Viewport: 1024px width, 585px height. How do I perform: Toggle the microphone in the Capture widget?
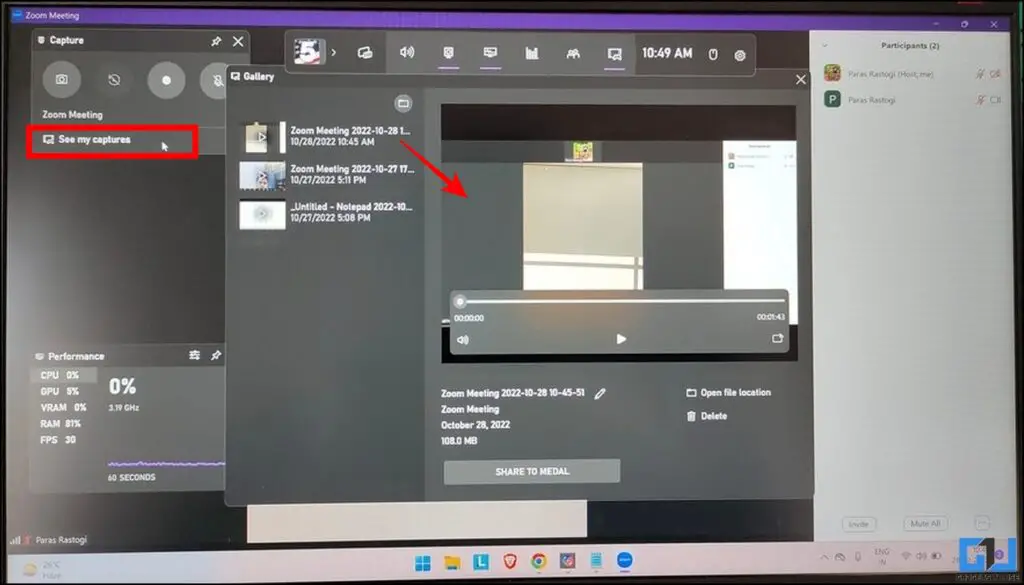pyautogui.click(x=218, y=80)
